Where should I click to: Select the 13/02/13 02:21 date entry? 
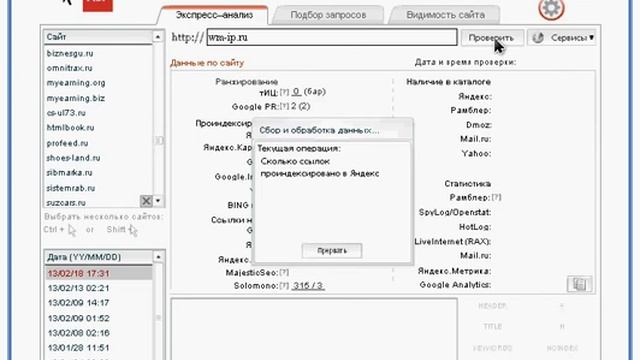click(78, 288)
